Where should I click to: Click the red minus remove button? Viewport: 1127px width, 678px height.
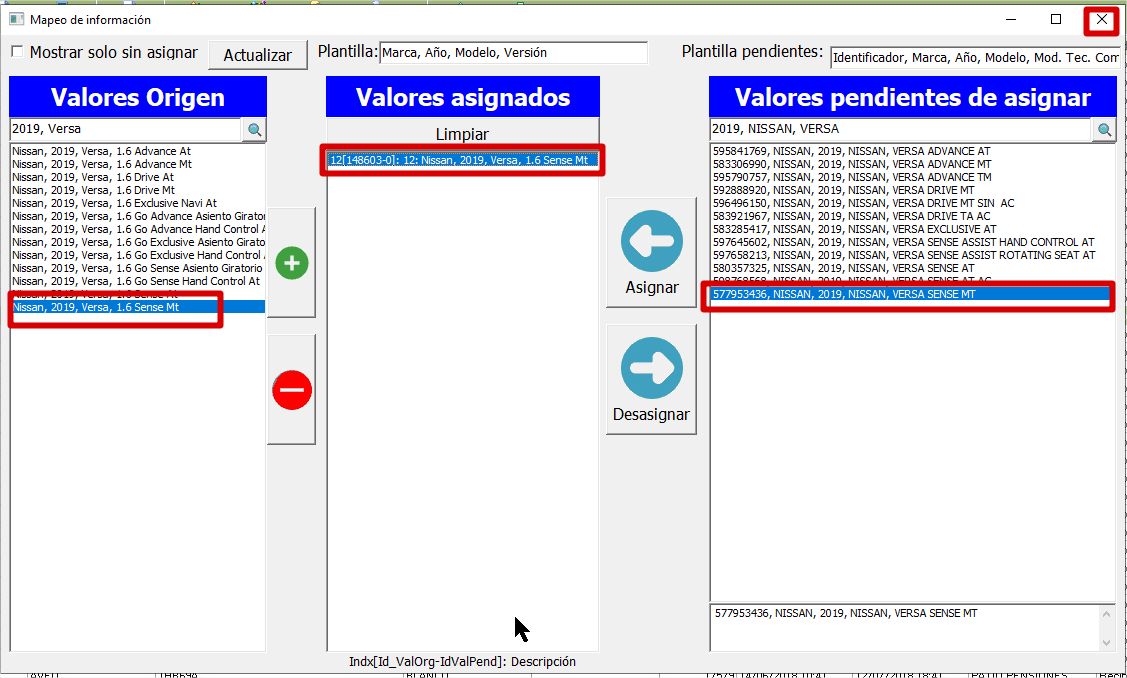pyautogui.click(x=291, y=389)
